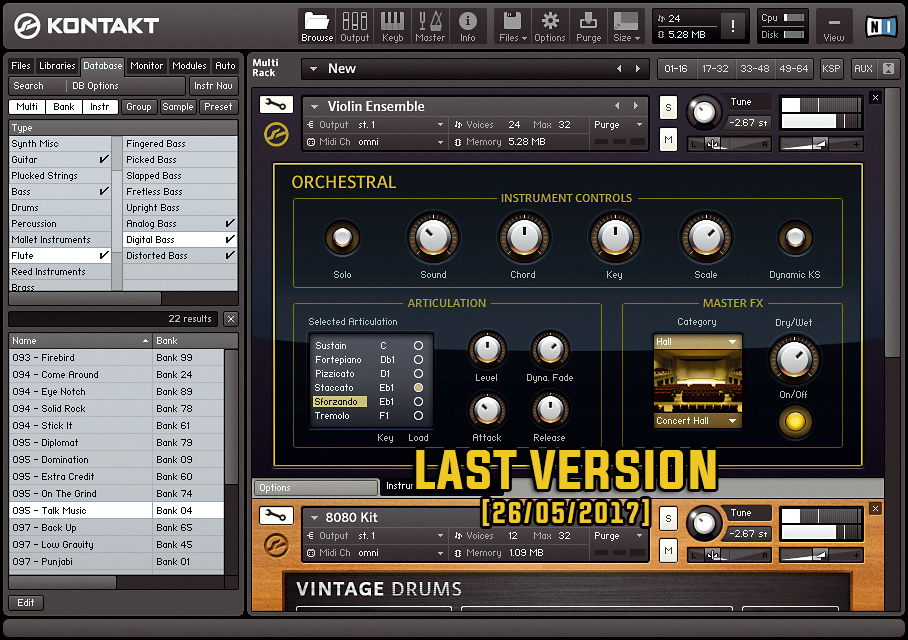Remove 8080 Kit from rack
908x640 pixels.
[876, 509]
